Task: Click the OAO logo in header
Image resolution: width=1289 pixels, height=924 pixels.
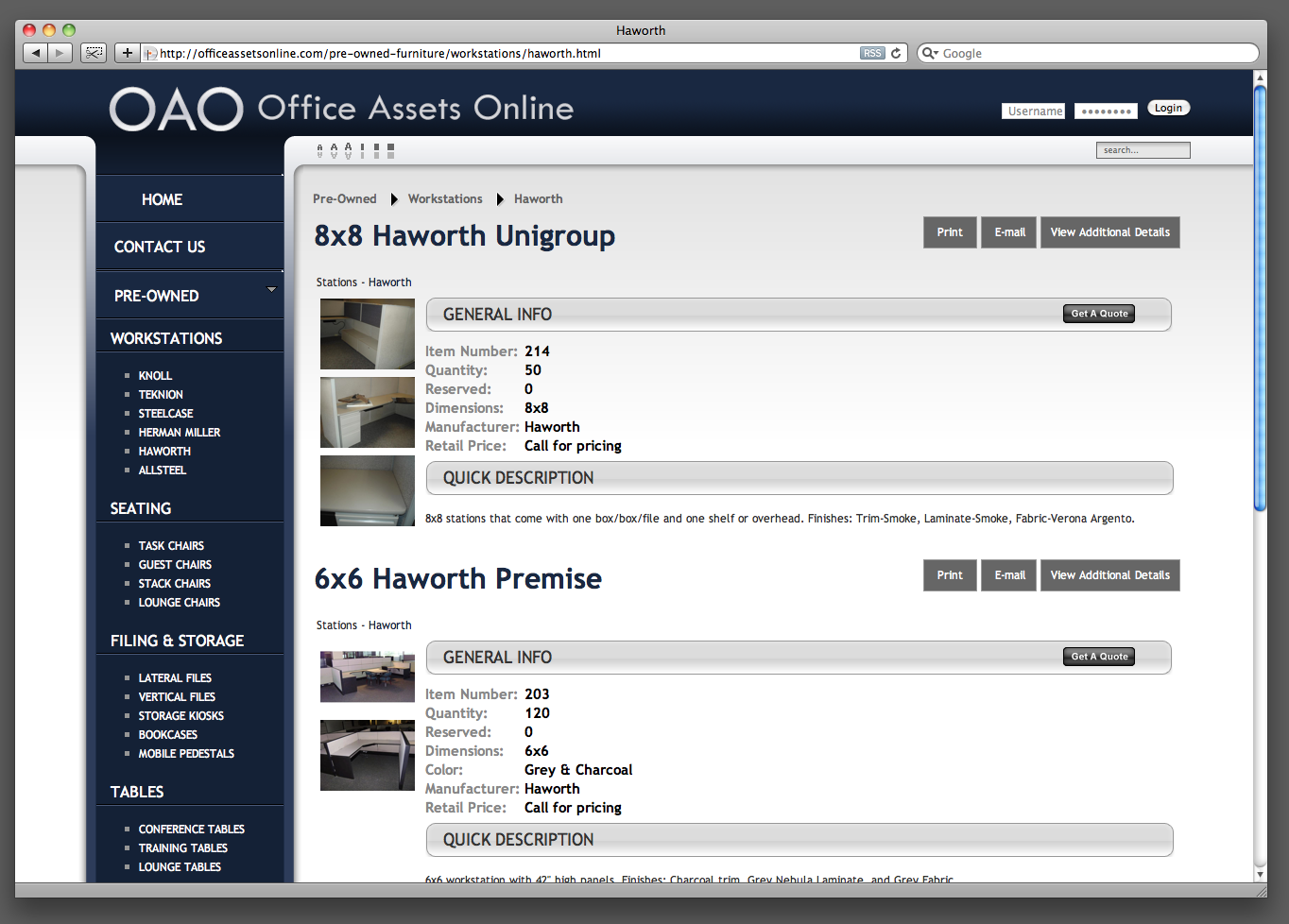Action: 177,110
